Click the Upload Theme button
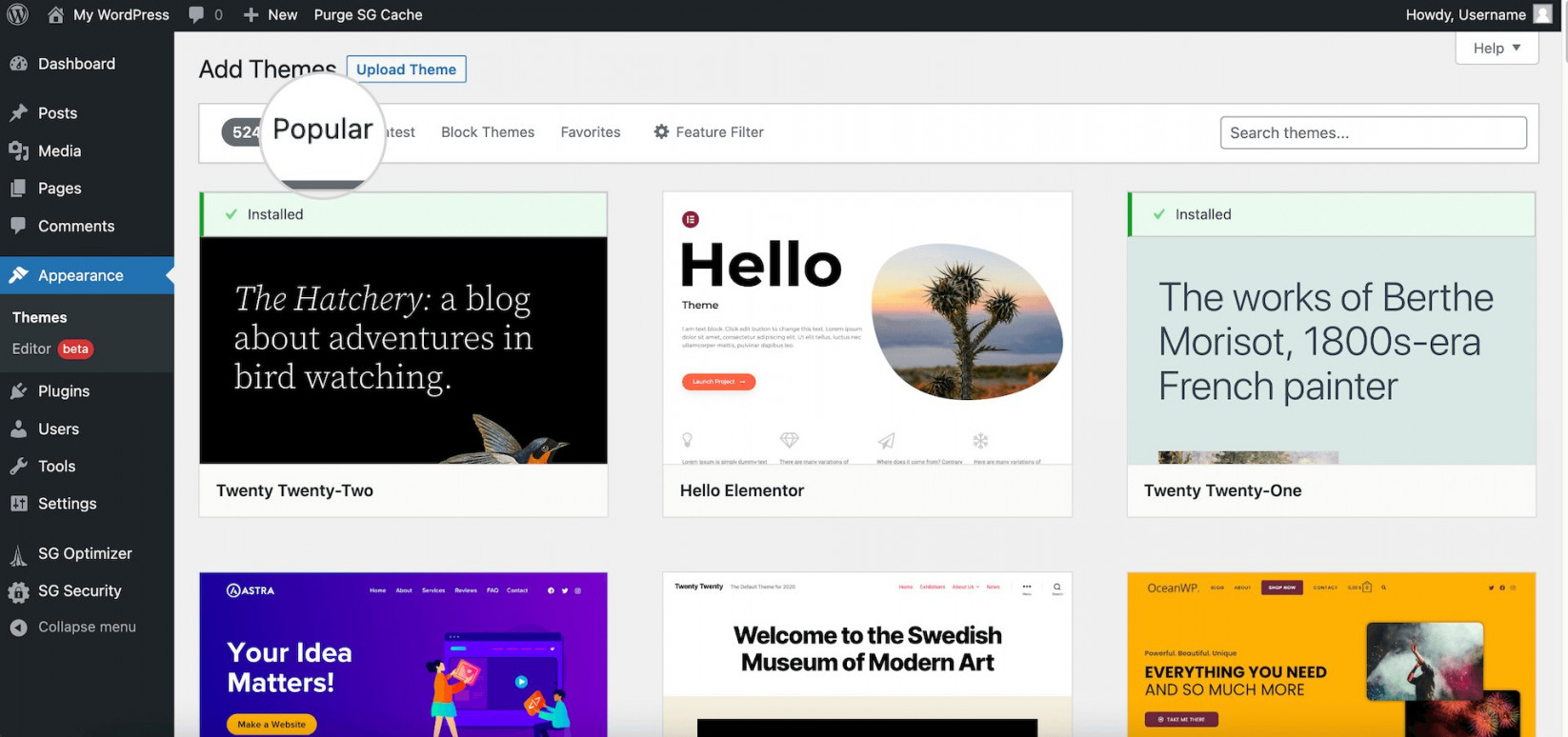Image resolution: width=1568 pixels, height=737 pixels. click(x=406, y=69)
